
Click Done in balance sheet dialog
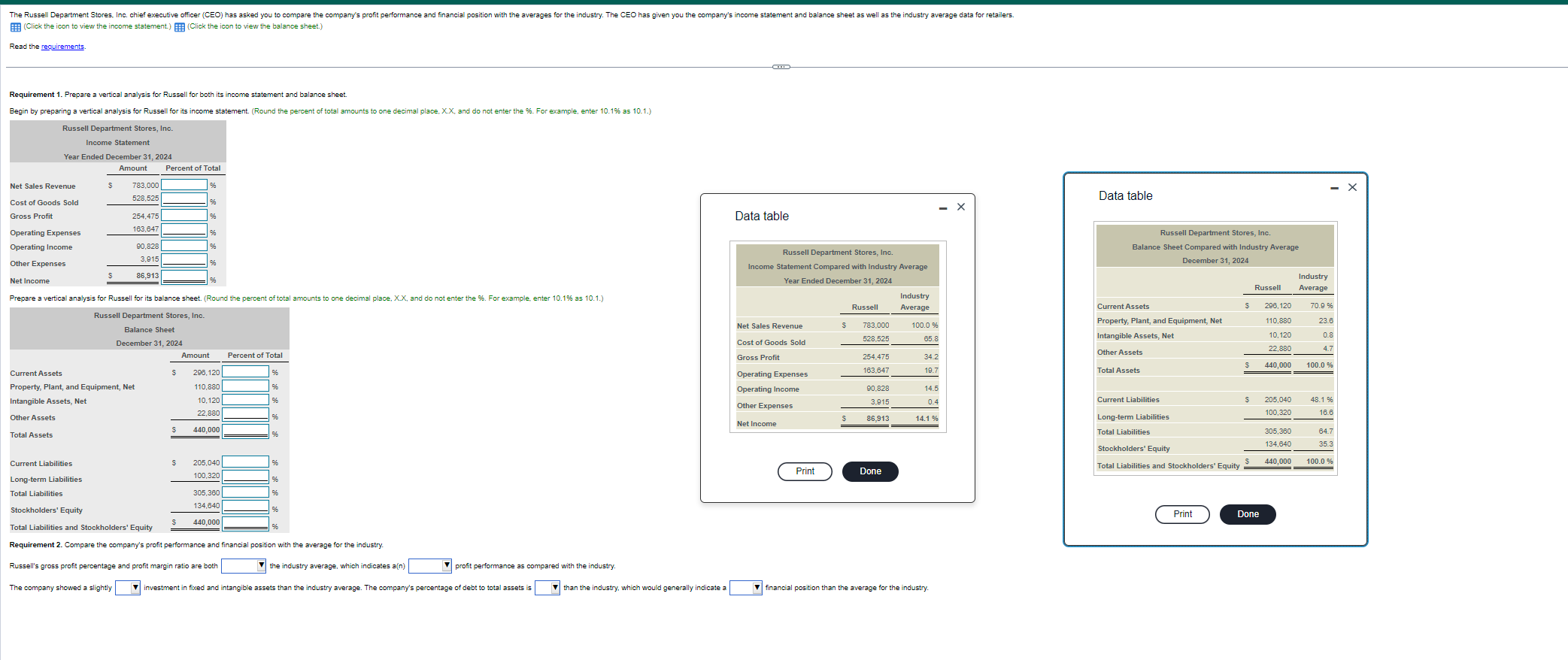(1248, 514)
